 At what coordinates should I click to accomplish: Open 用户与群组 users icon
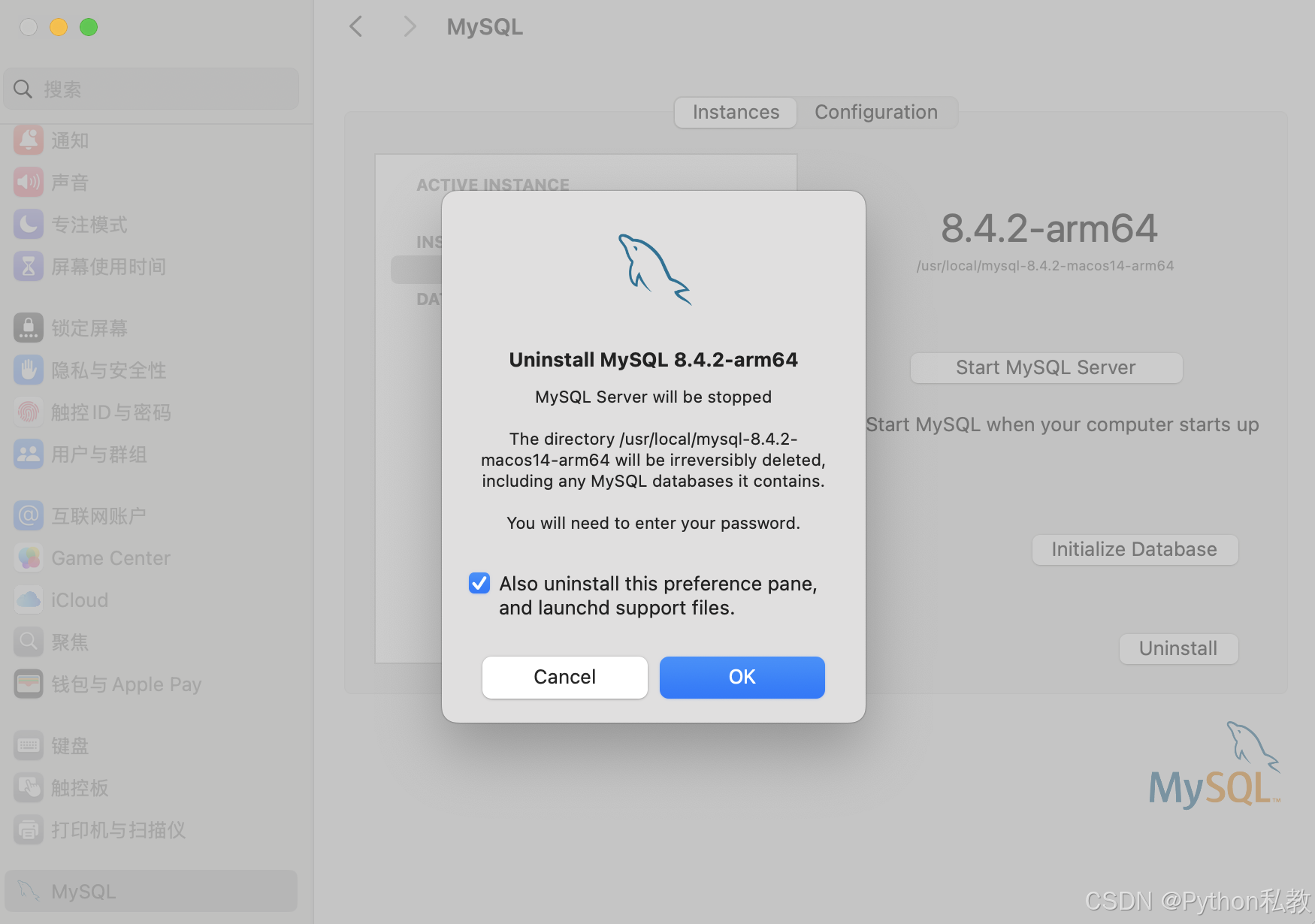pyautogui.click(x=29, y=454)
